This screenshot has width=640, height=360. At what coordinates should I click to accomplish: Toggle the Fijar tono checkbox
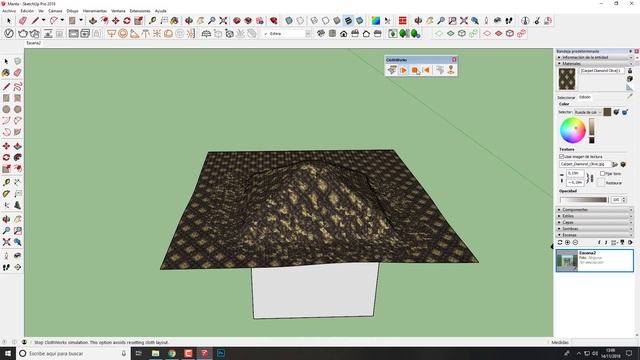602,173
